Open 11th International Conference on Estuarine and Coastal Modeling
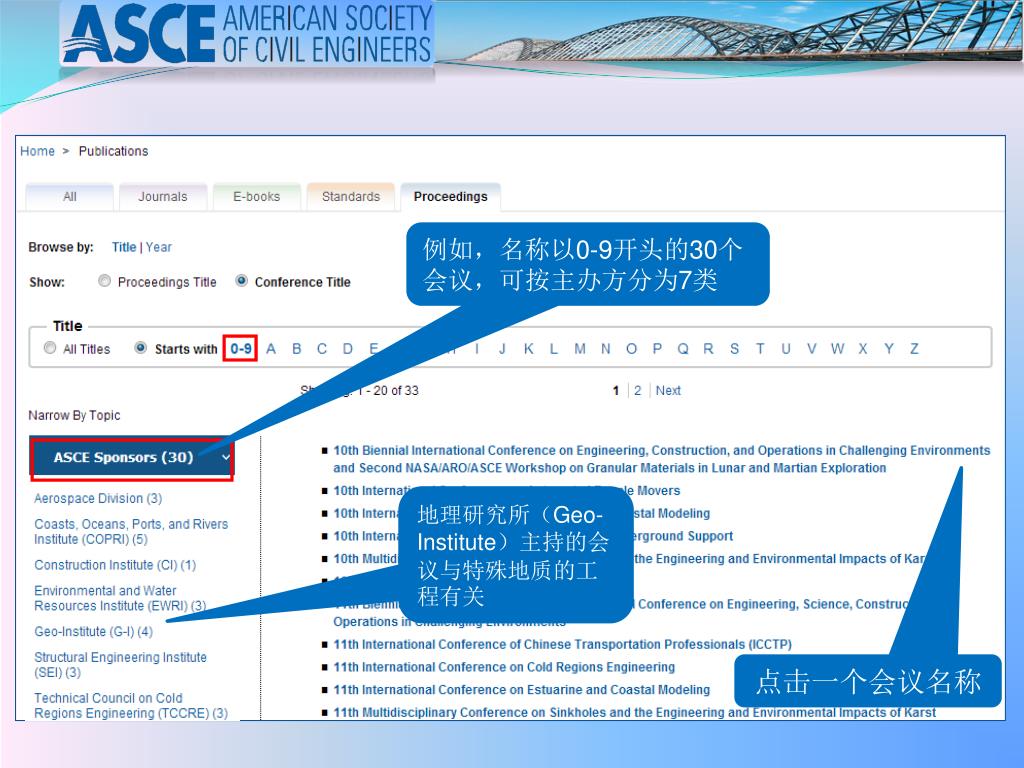The width and height of the screenshot is (1024, 768). point(521,690)
